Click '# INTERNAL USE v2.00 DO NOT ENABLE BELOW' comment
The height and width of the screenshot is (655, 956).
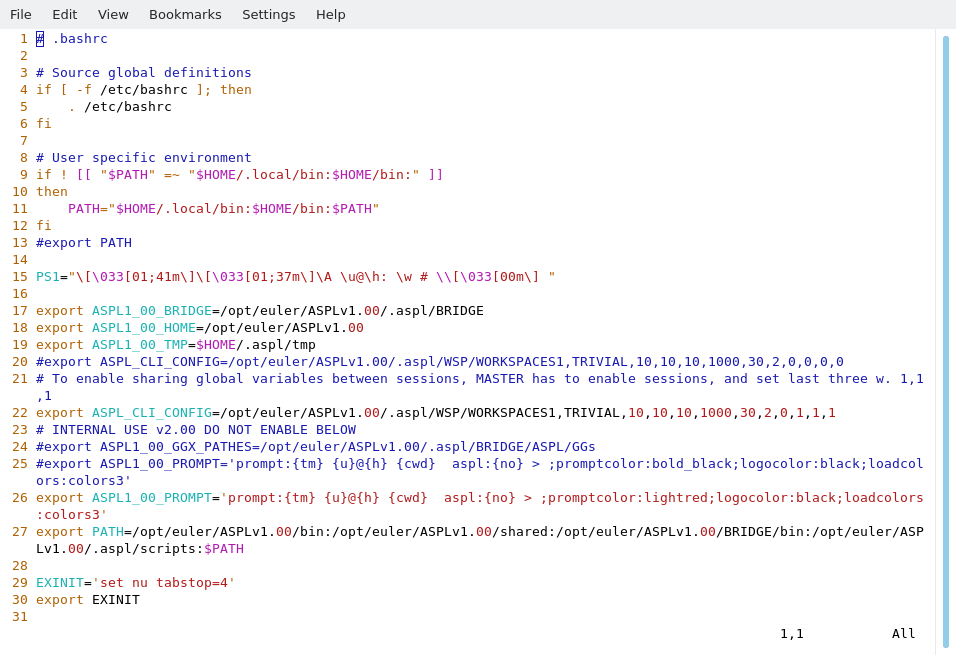[196, 430]
